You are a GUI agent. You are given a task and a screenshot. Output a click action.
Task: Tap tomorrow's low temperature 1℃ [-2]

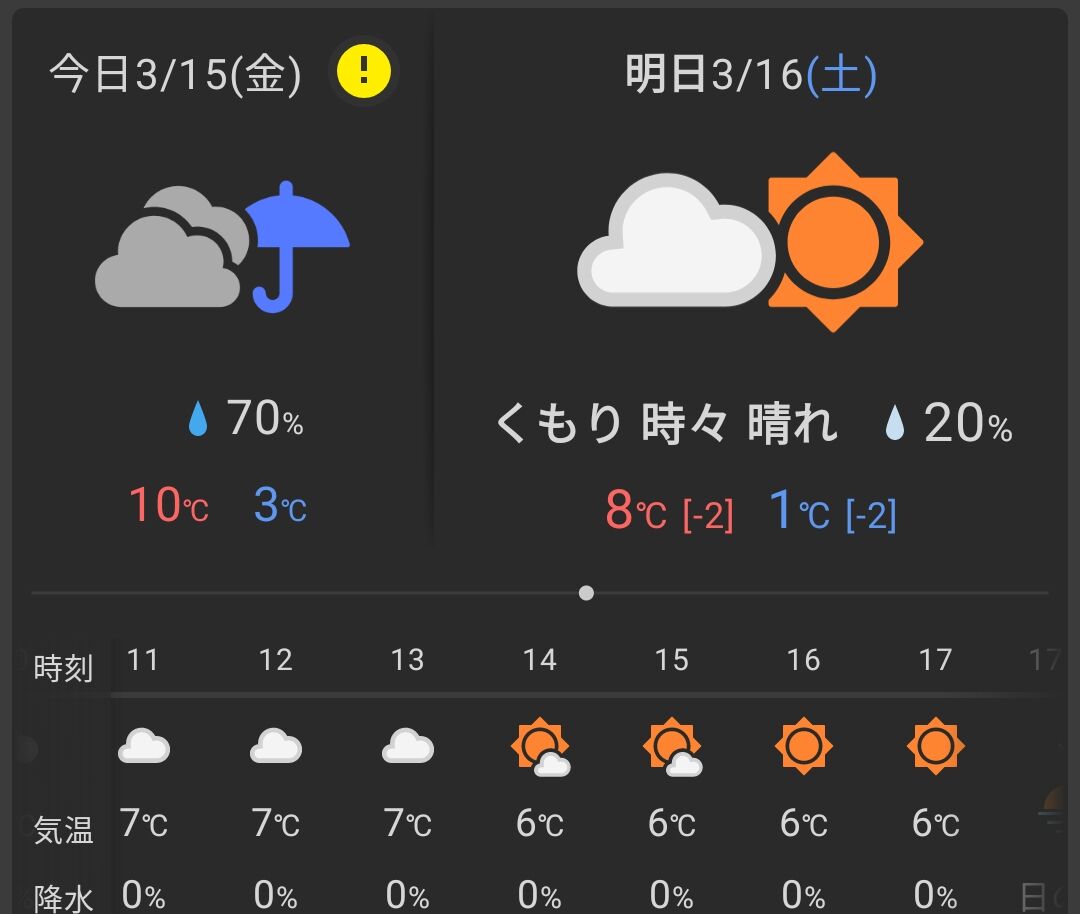832,511
